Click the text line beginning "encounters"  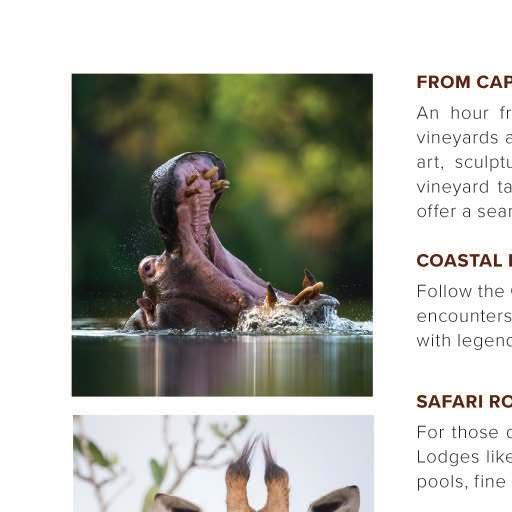[x=464, y=316]
